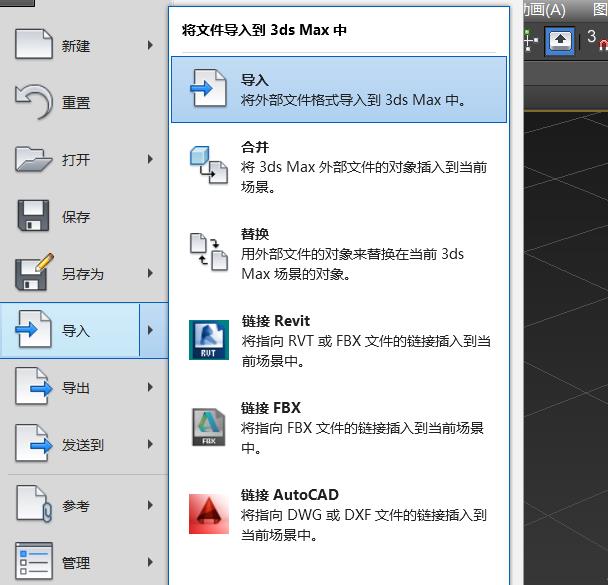This screenshot has height=585, width=608.
Task: Expand the 管理 submenu arrow
Action: (150, 562)
